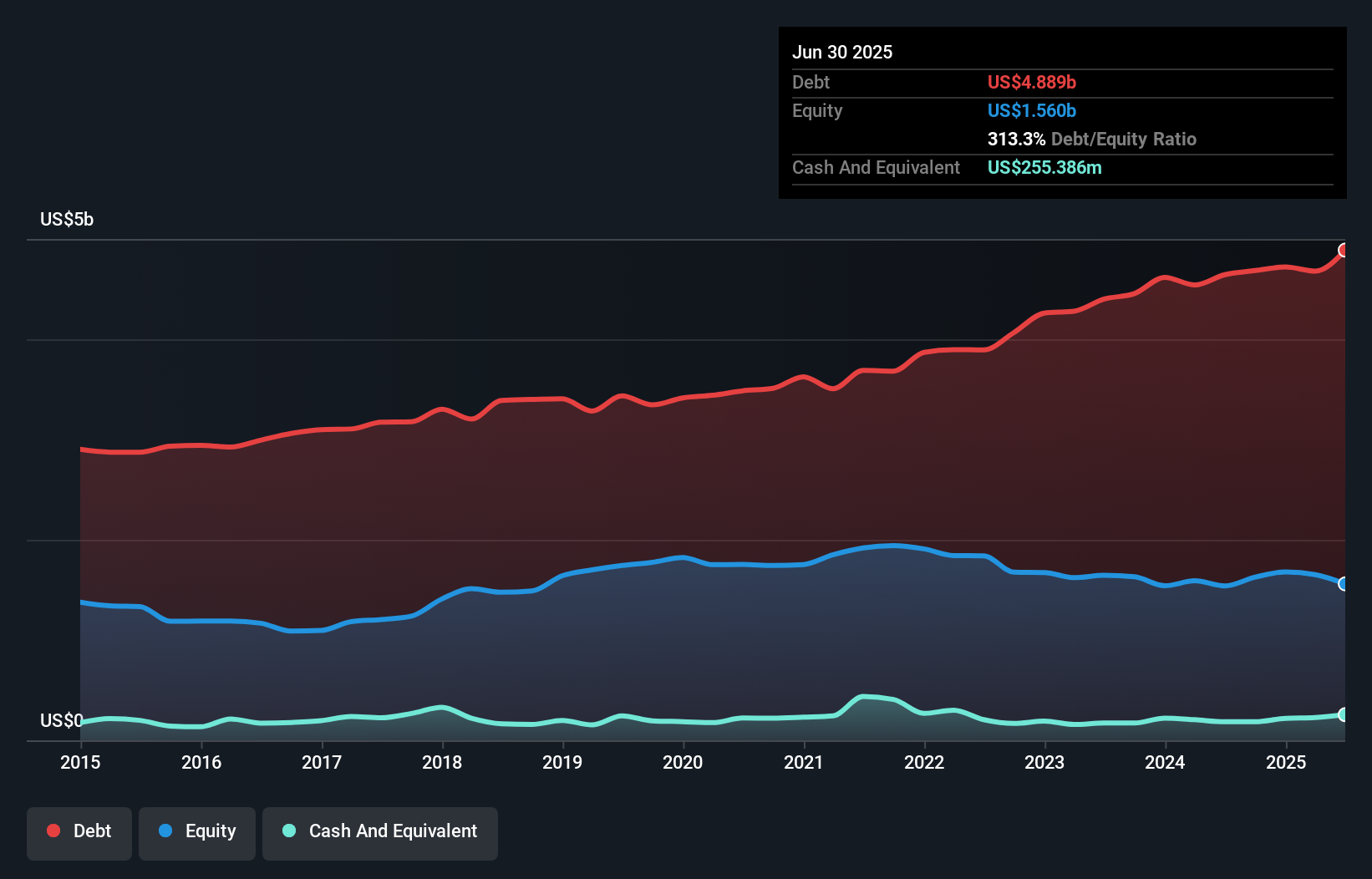
Task: Click the blue US$1.560b Equity link
Action: pyautogui.click(x=1031, y=110)
